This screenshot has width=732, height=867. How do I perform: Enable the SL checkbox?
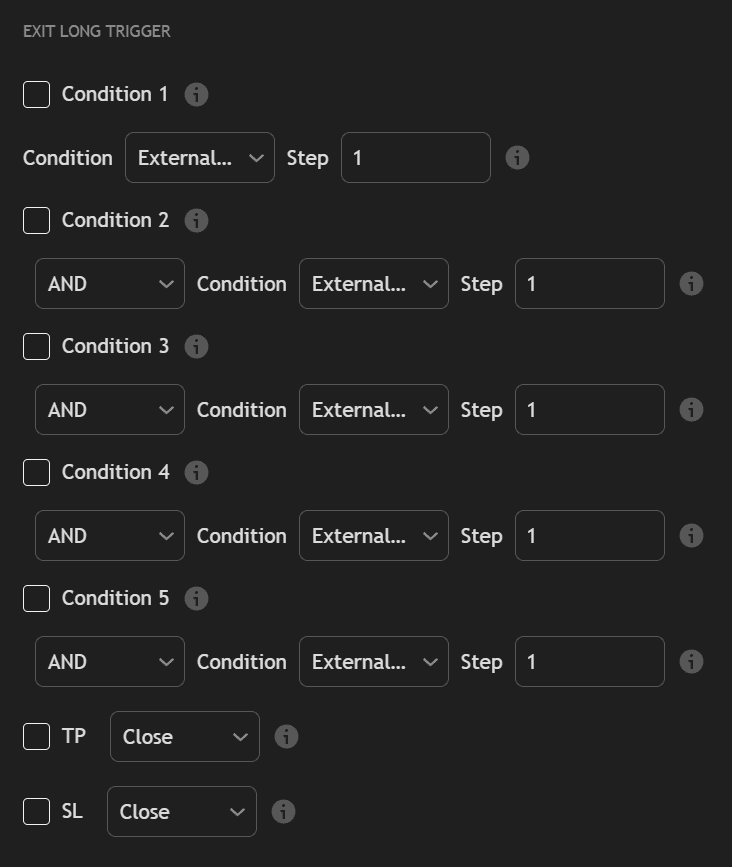tap(36, 811)
